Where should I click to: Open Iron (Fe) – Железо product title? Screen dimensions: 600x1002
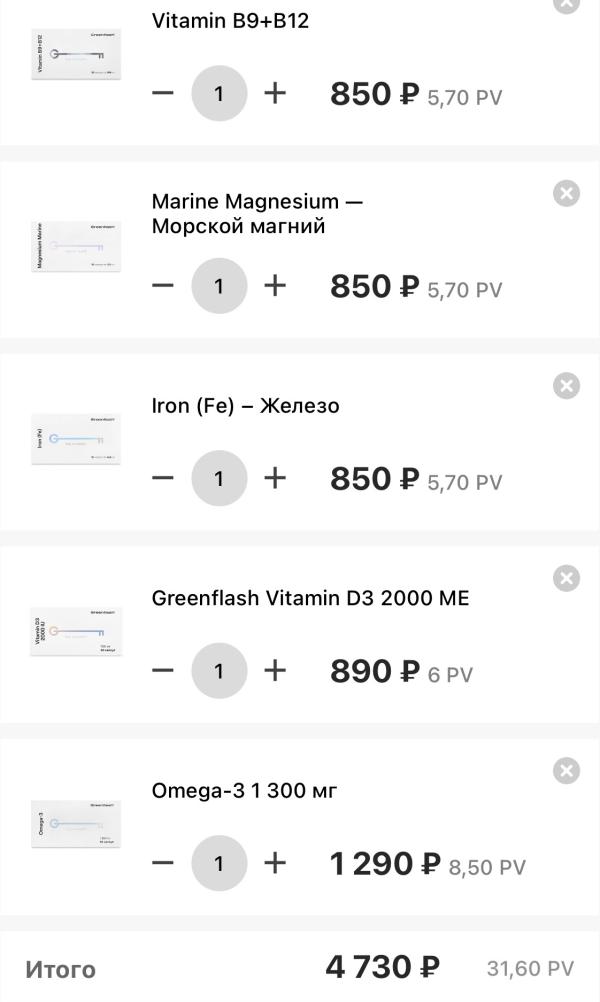[x=245, y=406]
